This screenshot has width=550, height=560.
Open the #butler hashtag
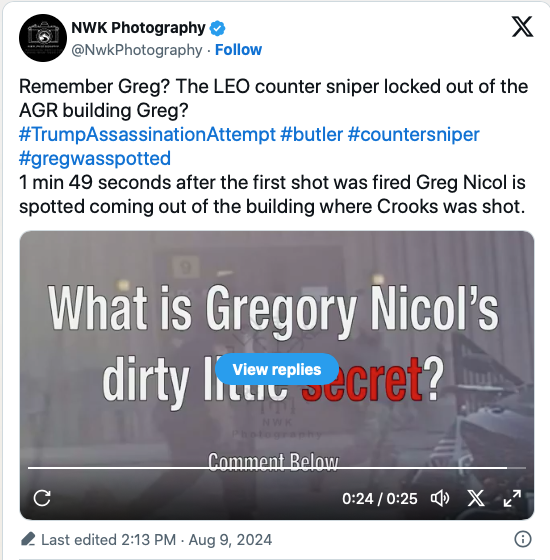[311, 135]
